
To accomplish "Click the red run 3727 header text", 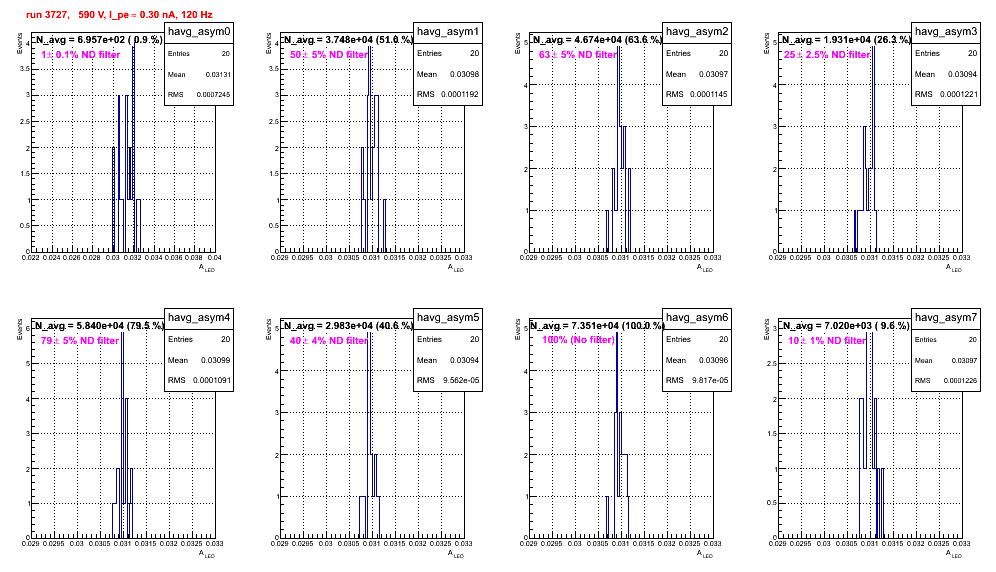I will (119, 14).
